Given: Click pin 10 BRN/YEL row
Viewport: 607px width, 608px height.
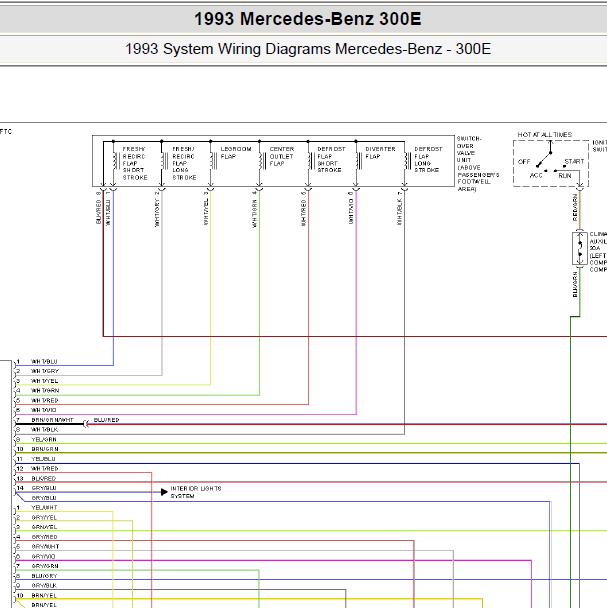Looking at the screenshot, I should pos(36,595).
